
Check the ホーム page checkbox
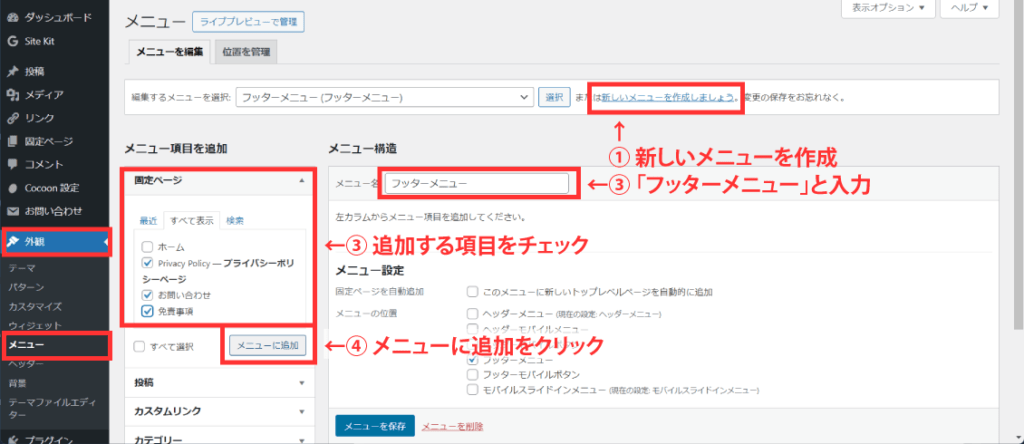point(147,246)
